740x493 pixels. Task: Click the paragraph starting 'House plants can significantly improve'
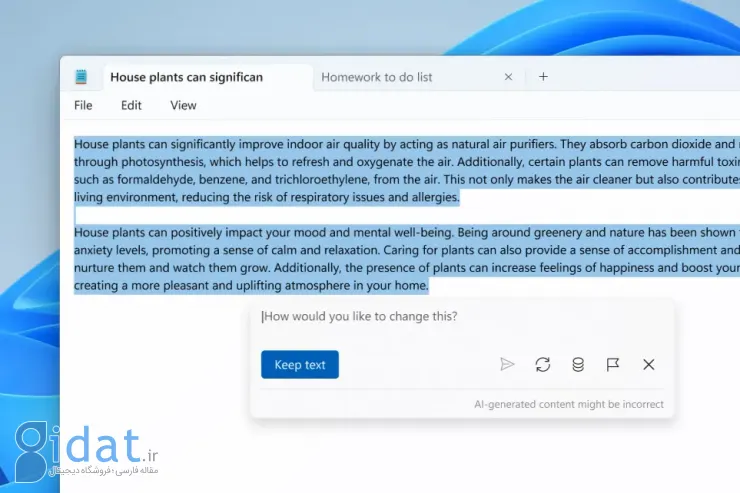tap(407, 170)
